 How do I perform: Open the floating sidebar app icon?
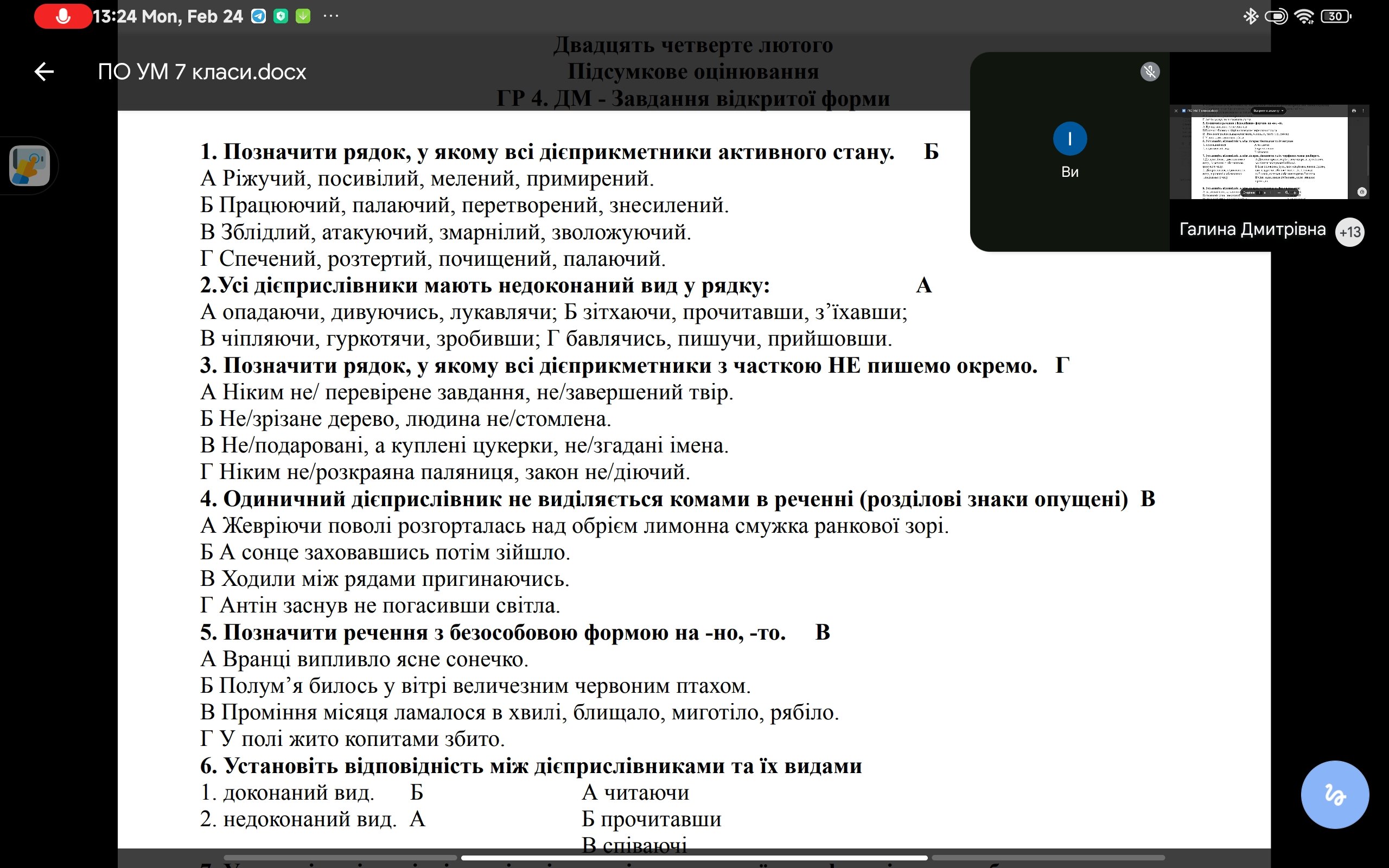click(30, 166)
